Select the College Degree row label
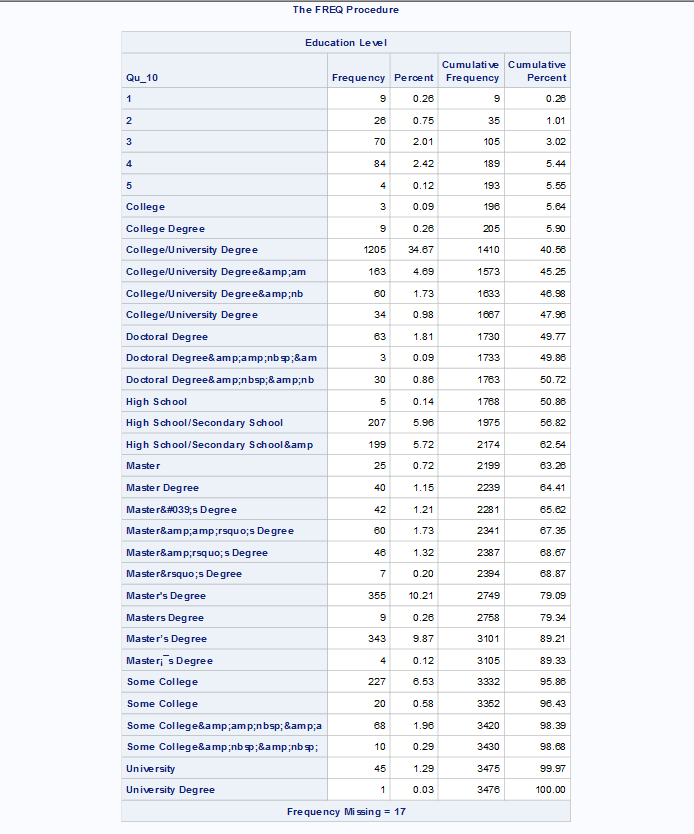 coord(165,229)
